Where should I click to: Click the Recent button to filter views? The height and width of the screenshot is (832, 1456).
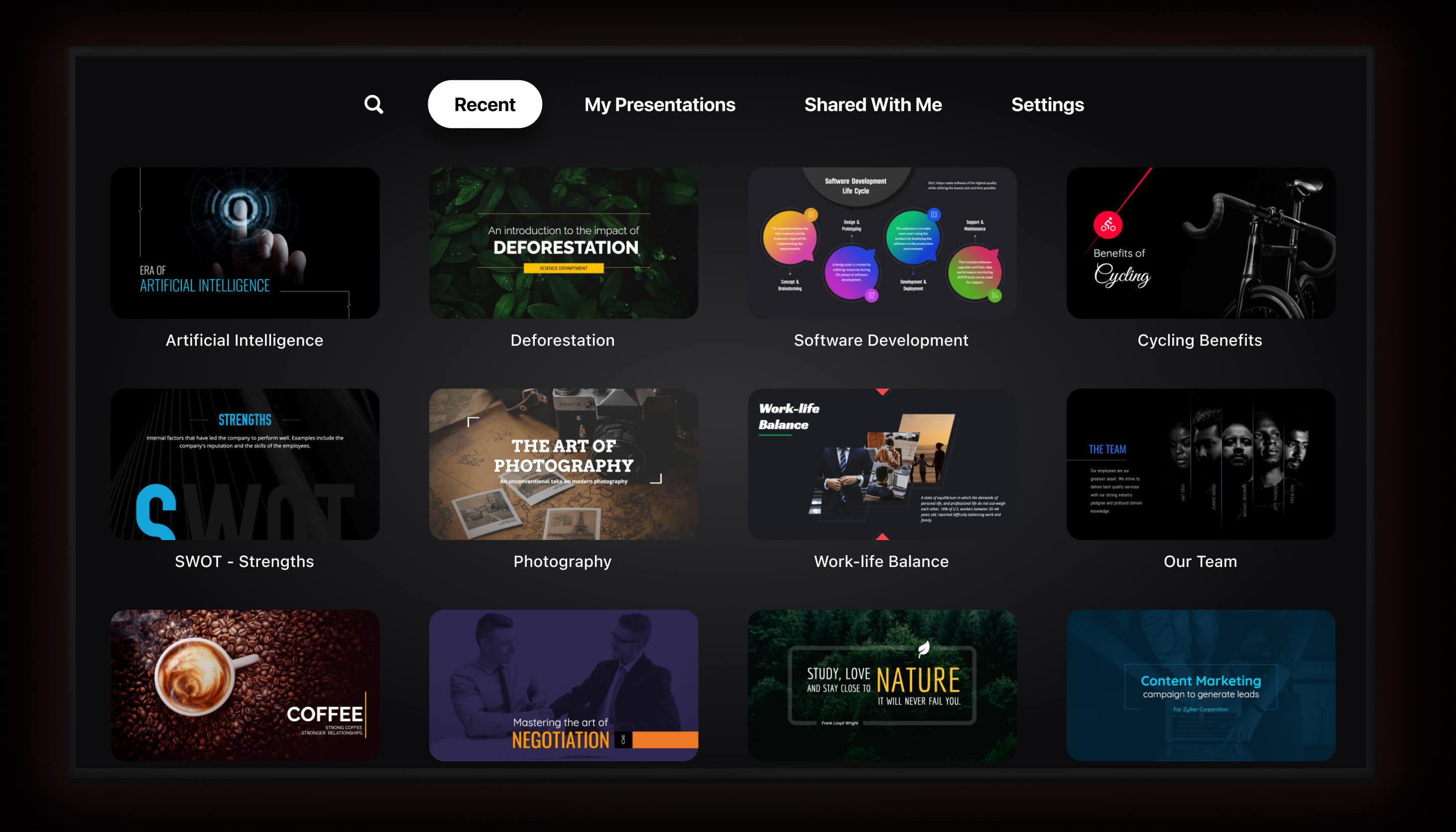coord(484,104)
